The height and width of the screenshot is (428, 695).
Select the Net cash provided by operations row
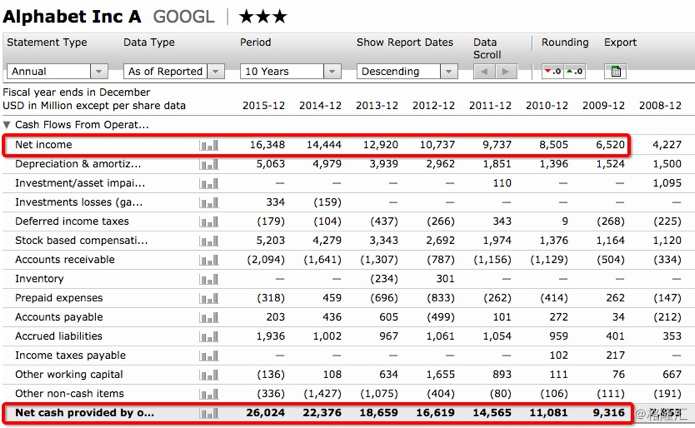click(x=316, y=413)
